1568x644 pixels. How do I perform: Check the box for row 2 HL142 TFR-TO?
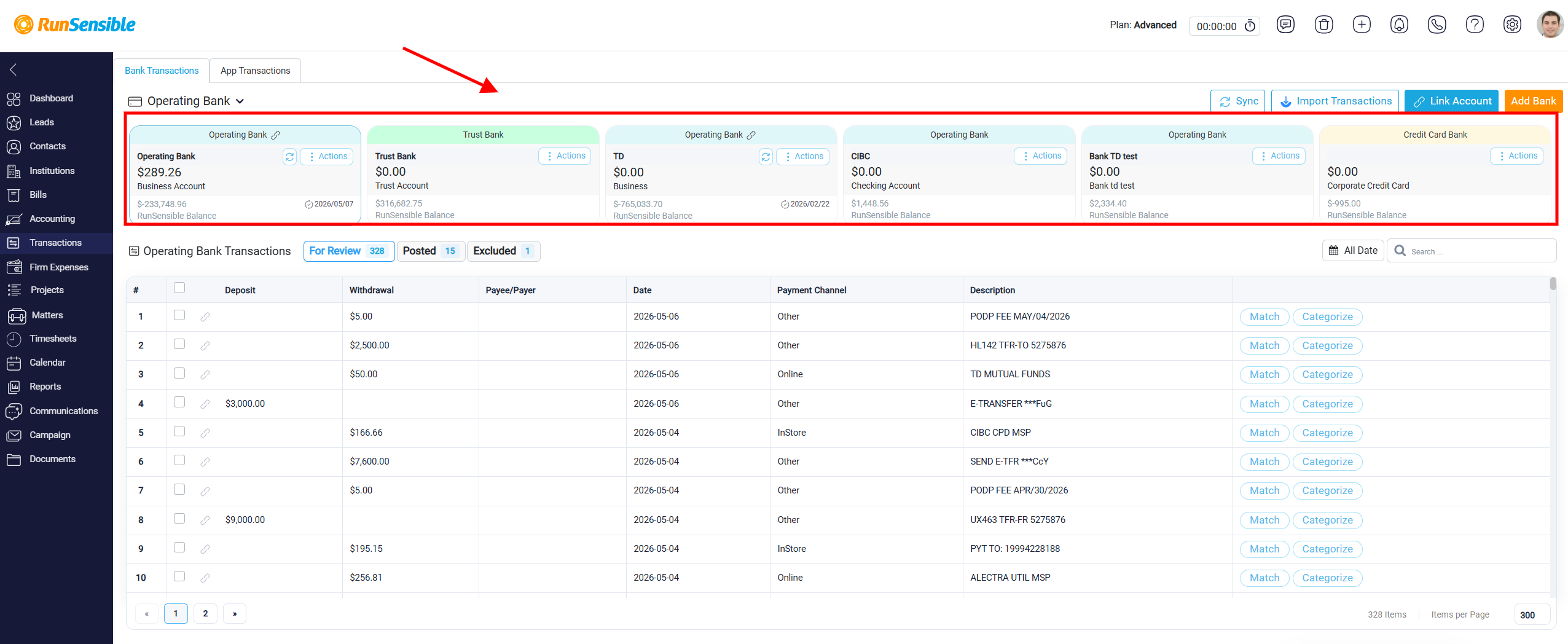pos(179,344)
